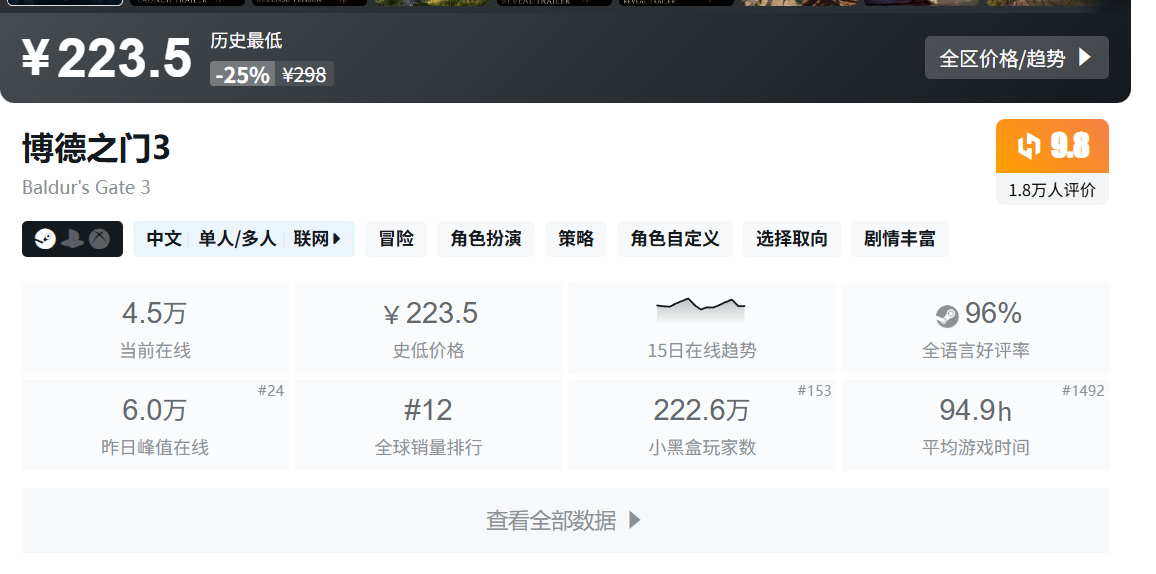The width and height of the screenshot is (1156, 574).
Task: Select the 选择取向 tag
Action: pyautogui.click(x=792, y=239)
